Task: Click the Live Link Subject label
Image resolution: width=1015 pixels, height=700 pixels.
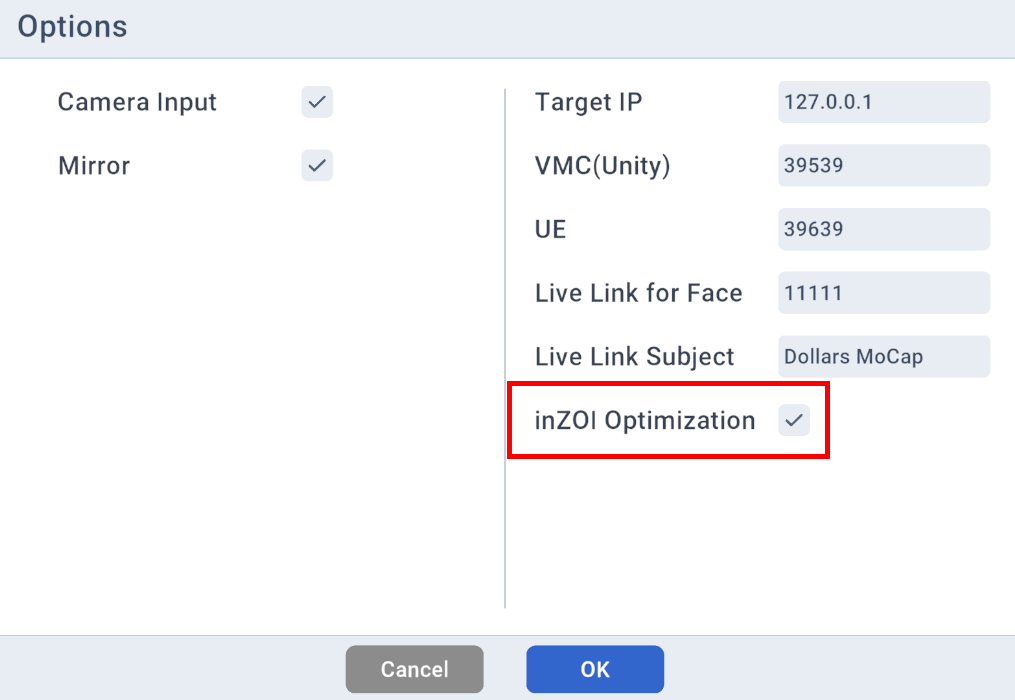Action: (x=634, y=357)
